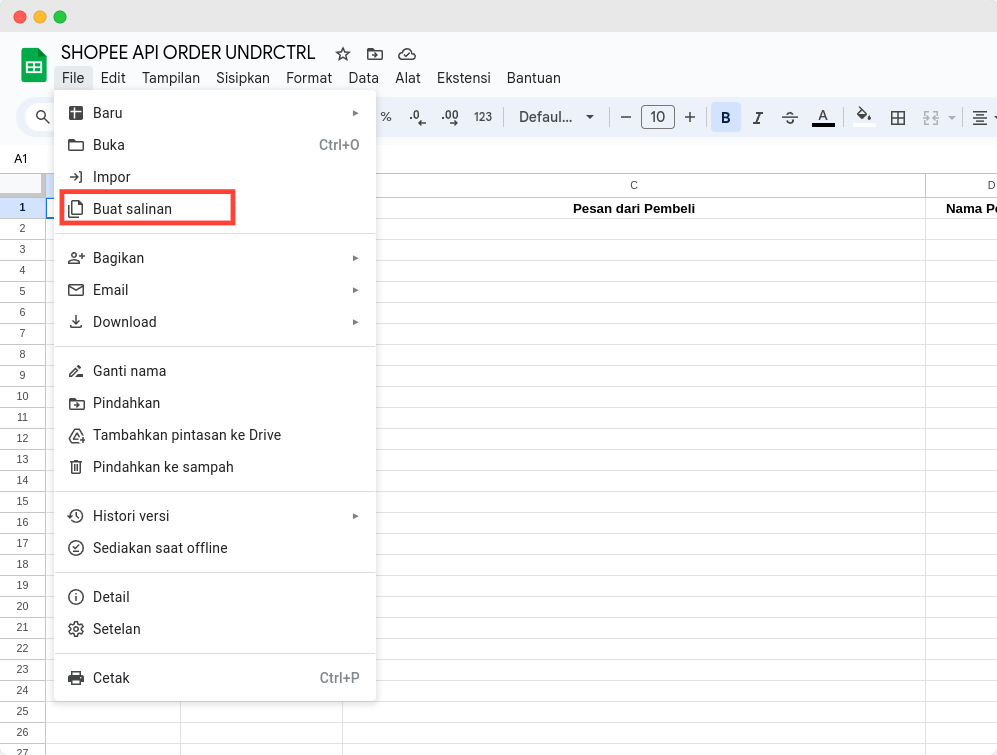997x755 pixels.
Task: Open the Bantuan menu
Action: [533, 78]
